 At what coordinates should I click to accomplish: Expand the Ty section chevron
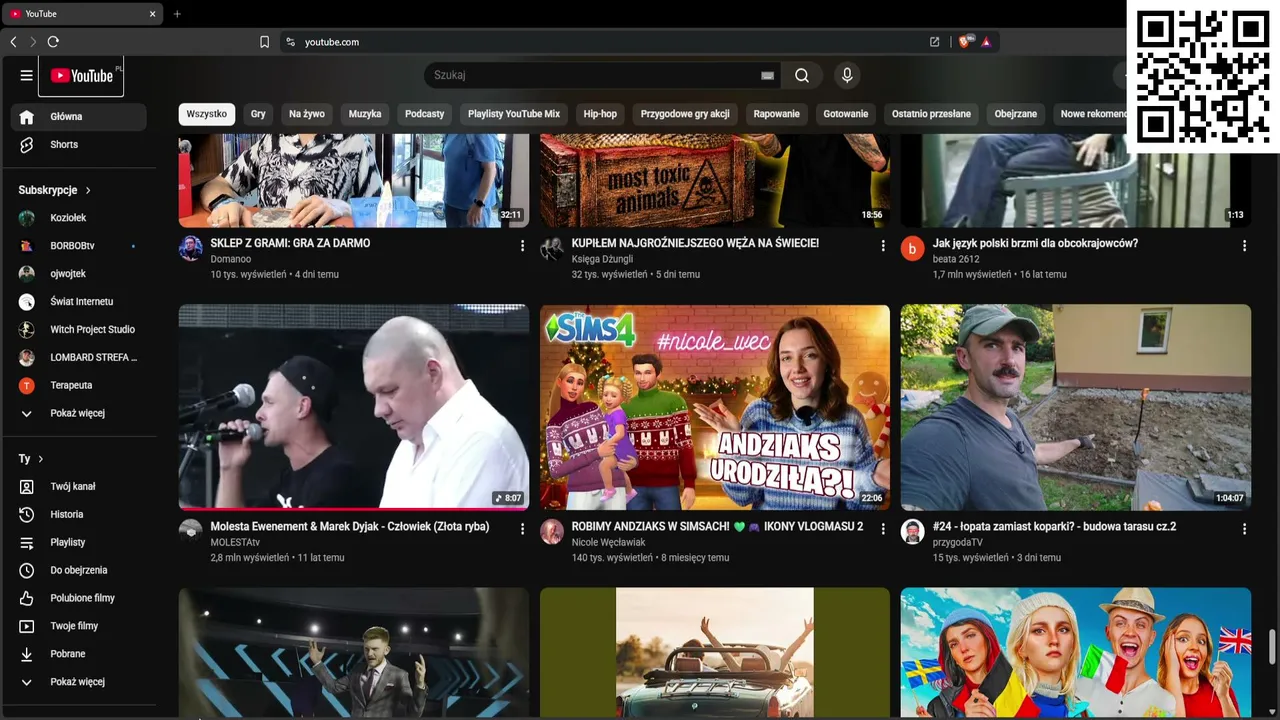(41, 459)
